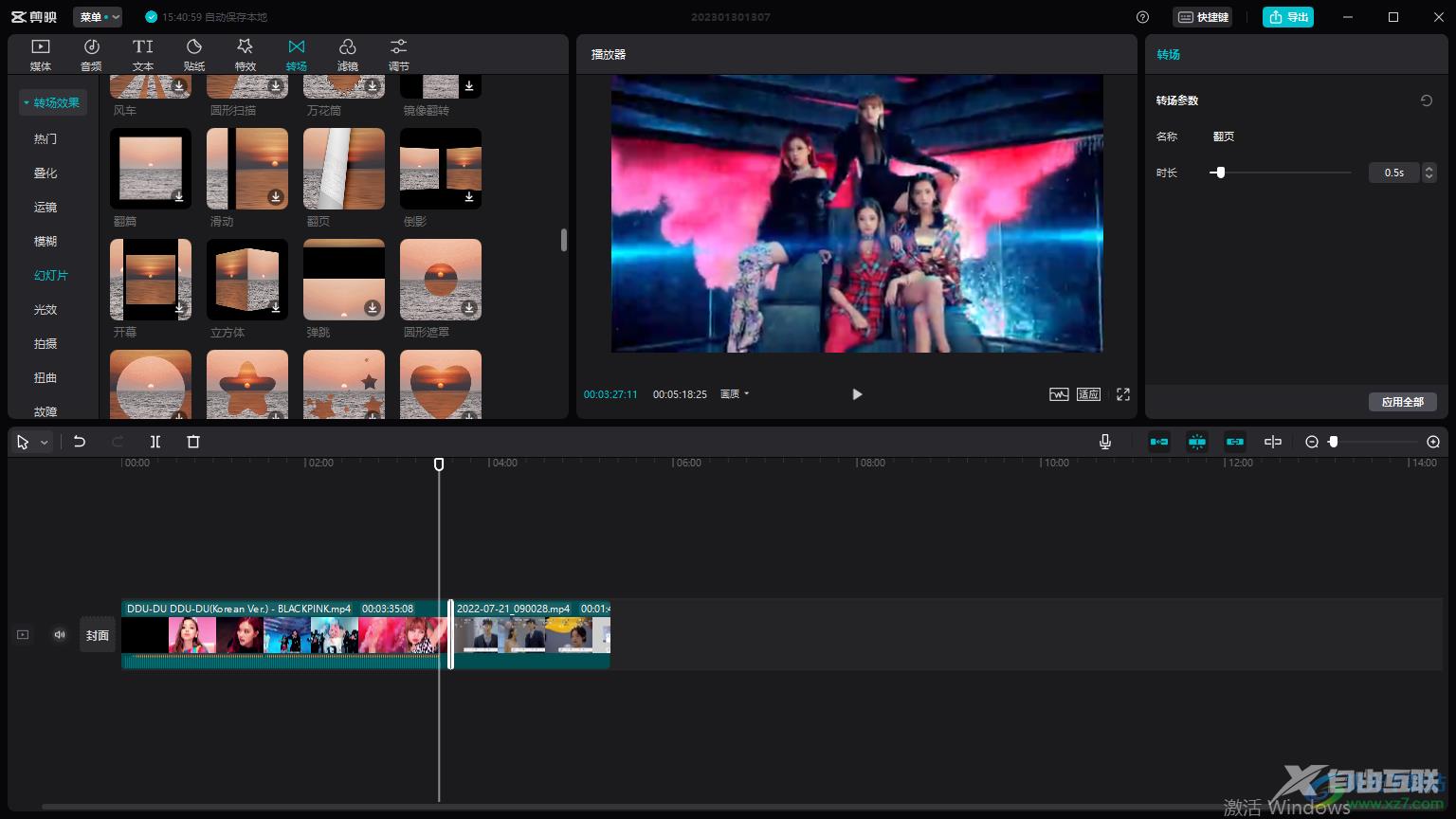Open the 文本 text tab
This screenshot has height=819, width=1456.
point(143,55)
